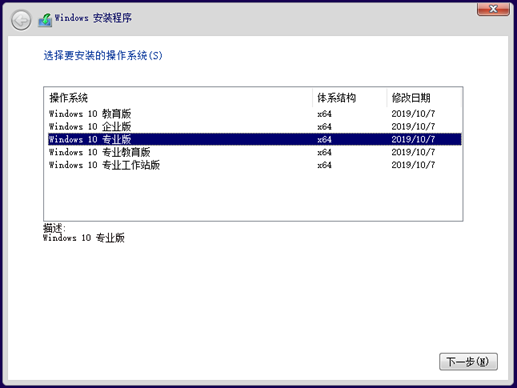Select the highlighted Windows 10 专业版 row
The image size is (517, 388).
[x=255, y=139]
